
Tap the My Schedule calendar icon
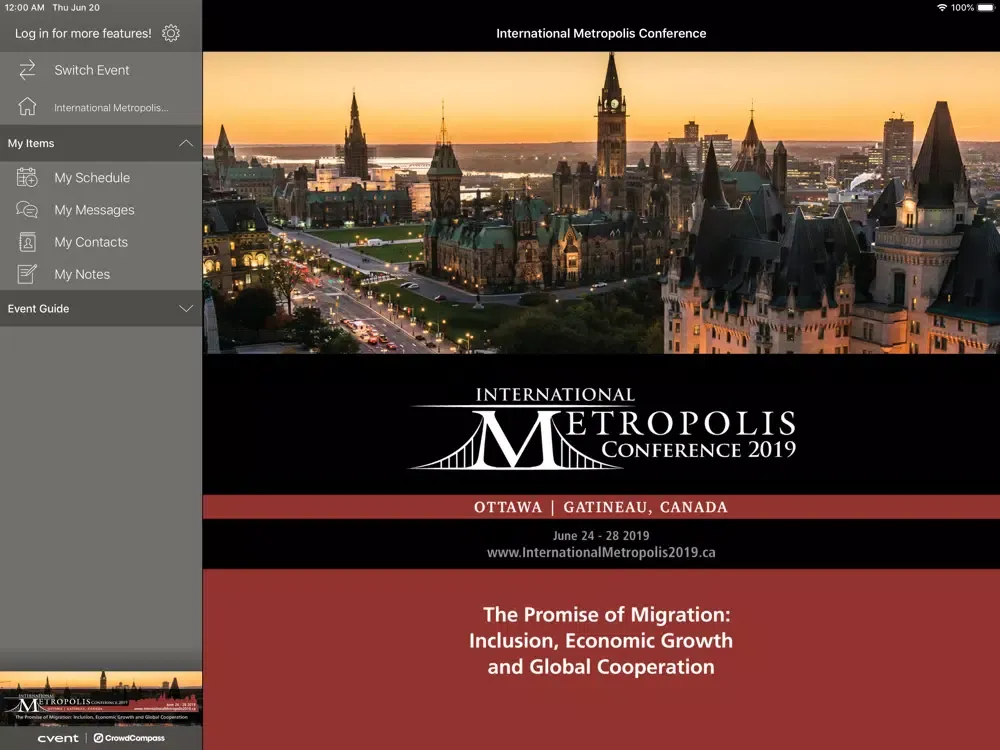click(27, 177)
